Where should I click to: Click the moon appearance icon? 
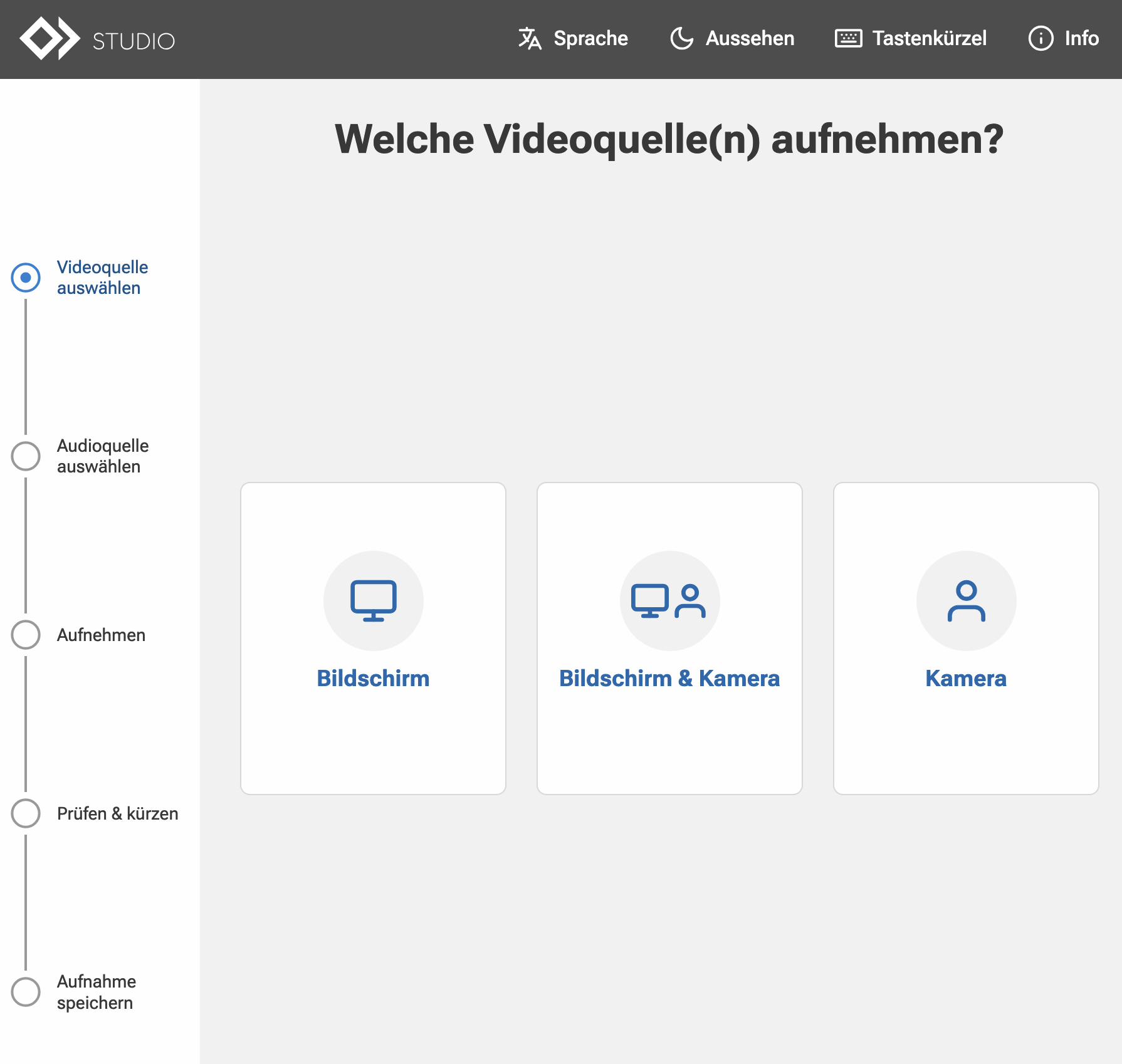(x=682, y=38)
